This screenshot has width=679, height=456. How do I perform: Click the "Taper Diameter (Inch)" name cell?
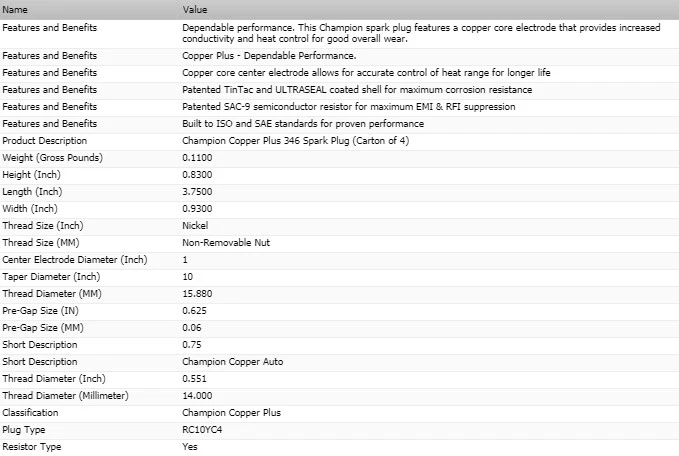(x=51, y=277)
